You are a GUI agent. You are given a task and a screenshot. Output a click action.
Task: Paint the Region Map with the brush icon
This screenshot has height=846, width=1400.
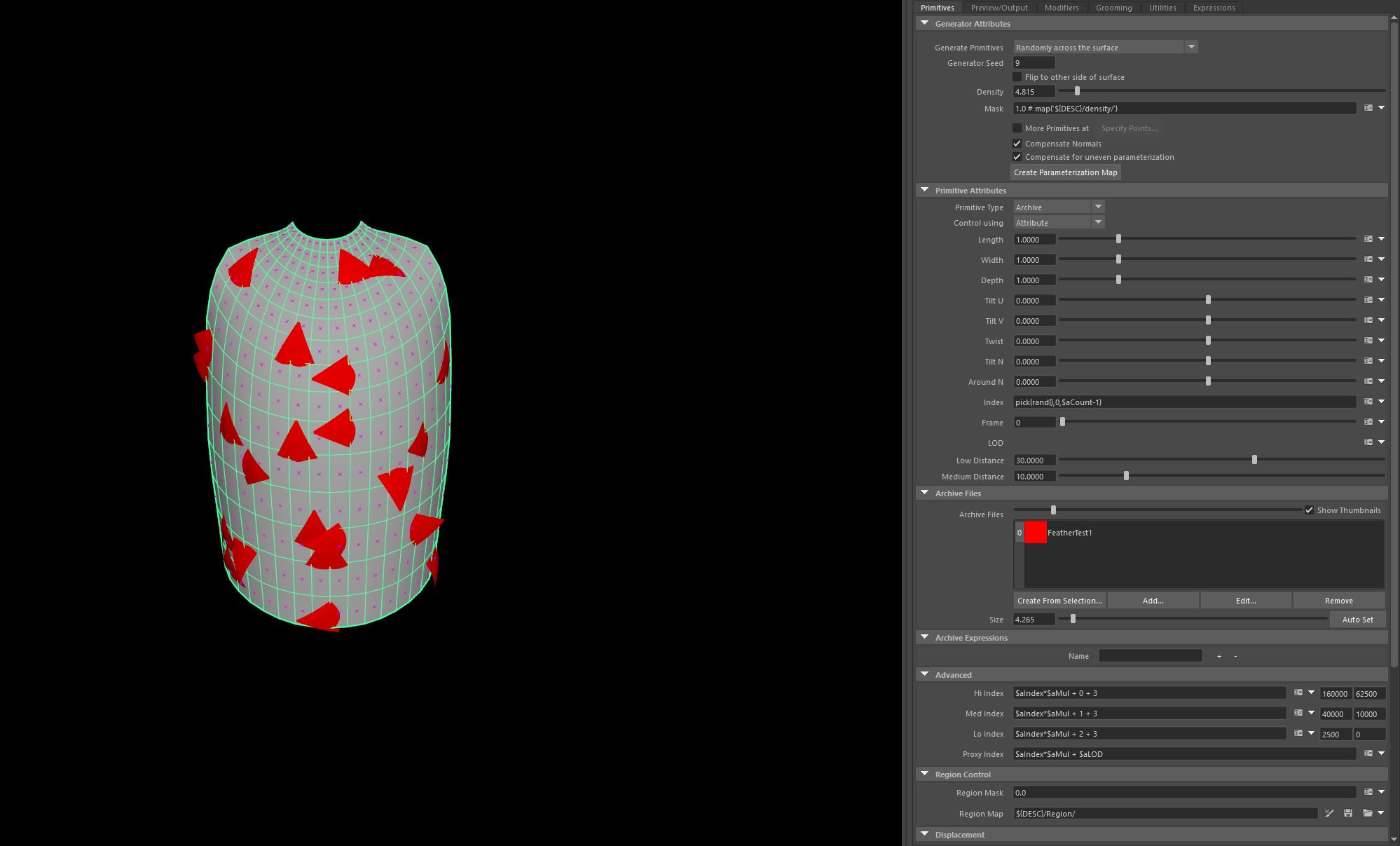coord(1329,813)
